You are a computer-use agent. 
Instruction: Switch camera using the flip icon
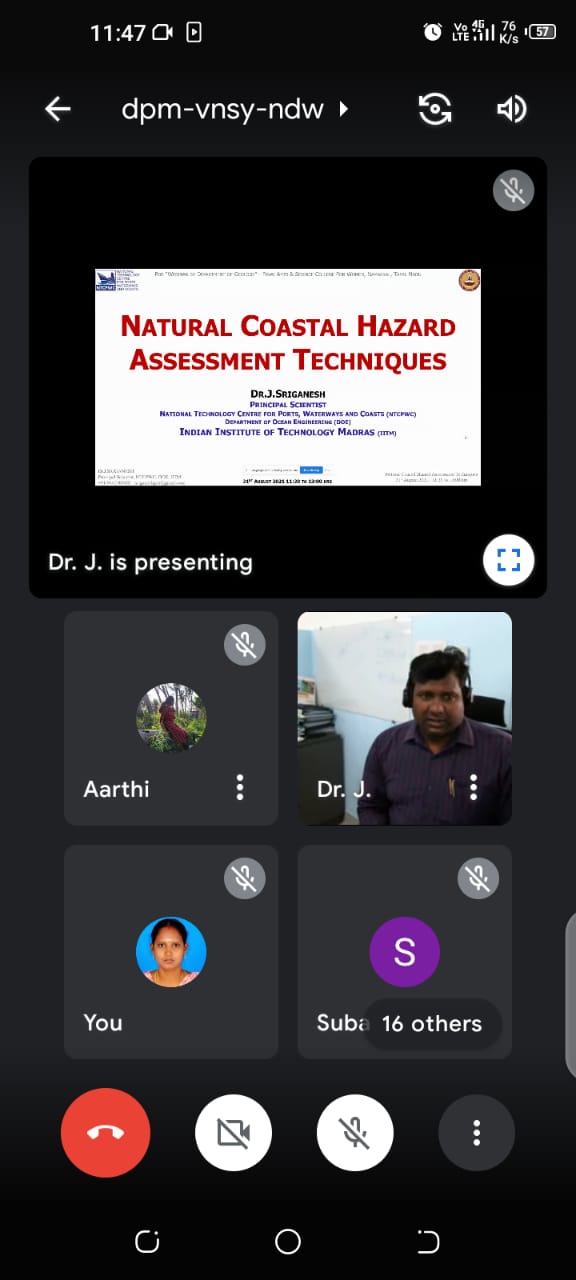click(434, 109)
